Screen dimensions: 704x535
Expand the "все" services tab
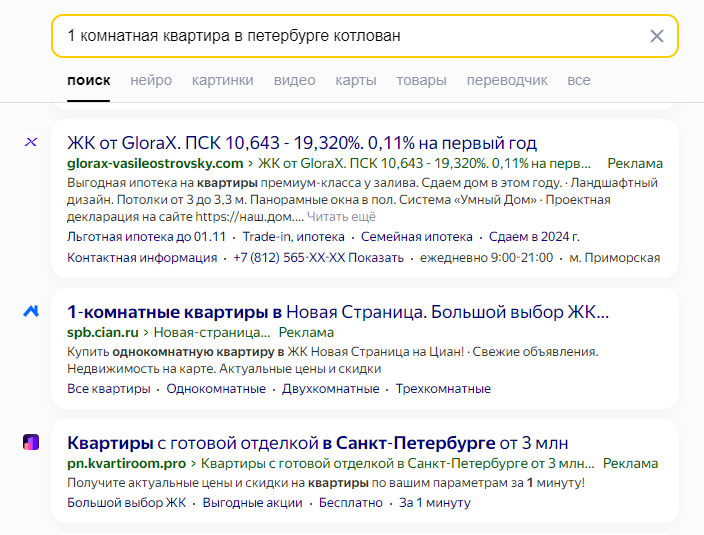tap(579, 80)
